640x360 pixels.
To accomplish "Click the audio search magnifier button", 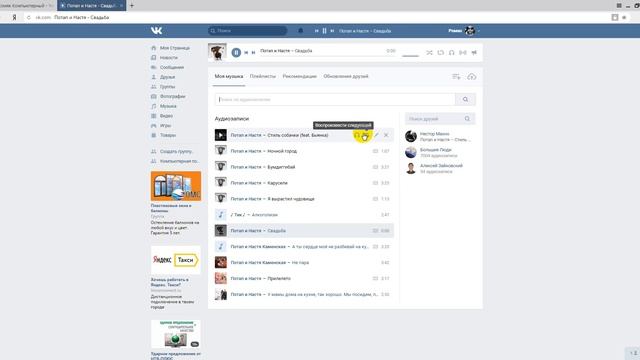I will pos(465,99).
